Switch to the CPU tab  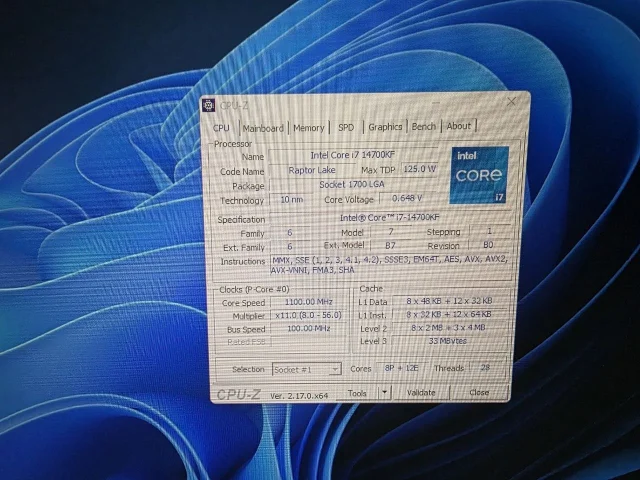(x=221, y=128)
